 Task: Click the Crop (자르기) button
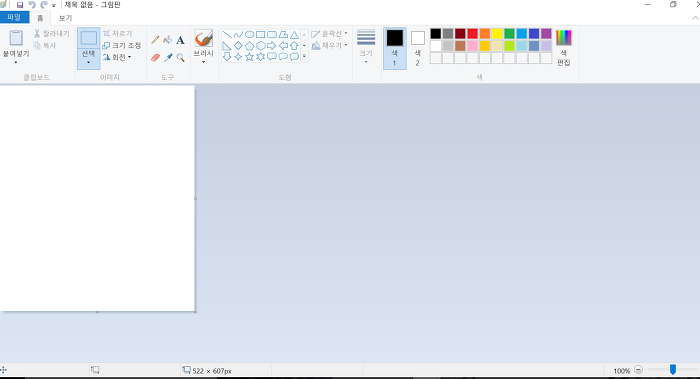click(x=117, y=33)
